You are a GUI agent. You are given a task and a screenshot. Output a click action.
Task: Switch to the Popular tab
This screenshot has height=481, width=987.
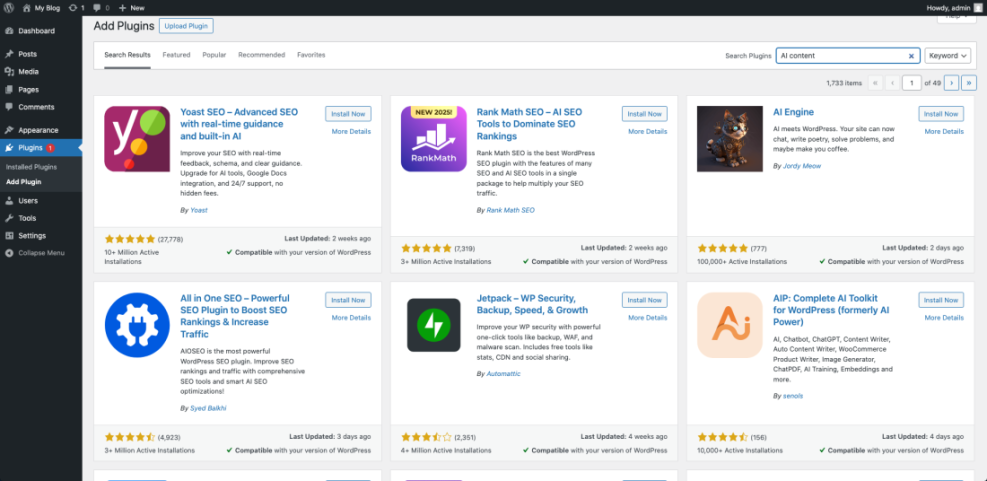point(214,55)
